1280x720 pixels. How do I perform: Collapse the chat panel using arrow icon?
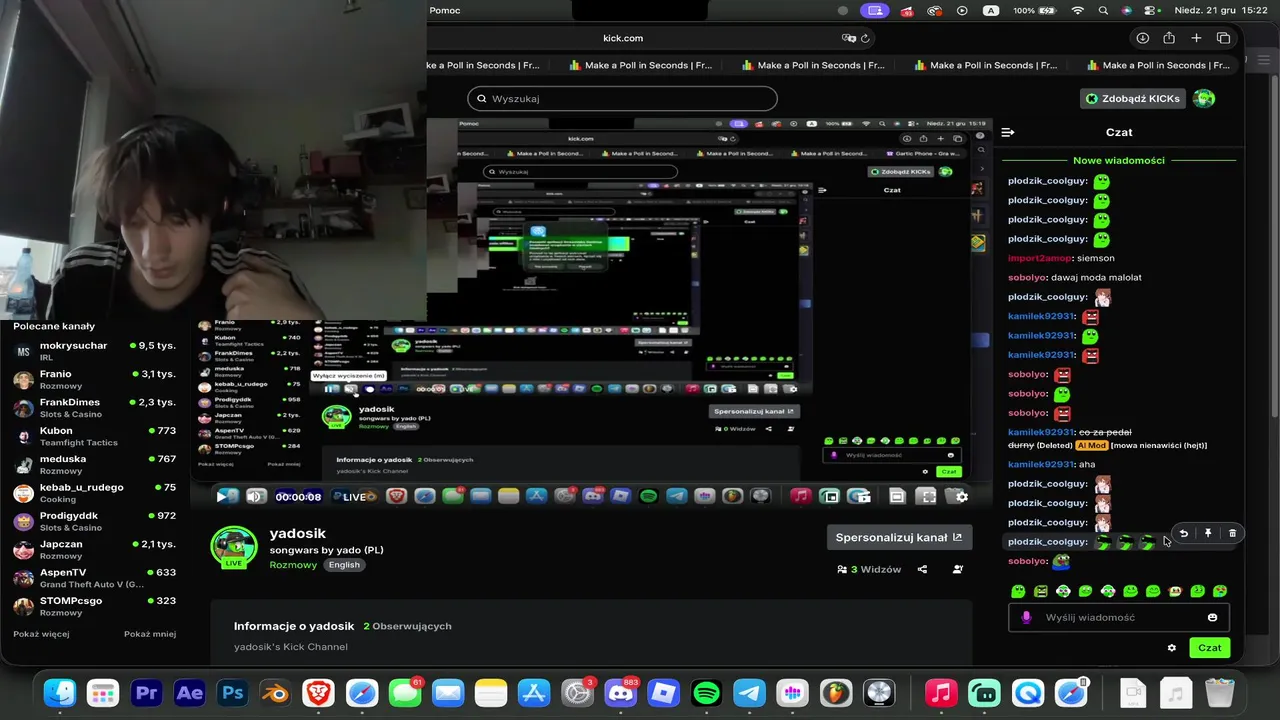click(1008, 132)
